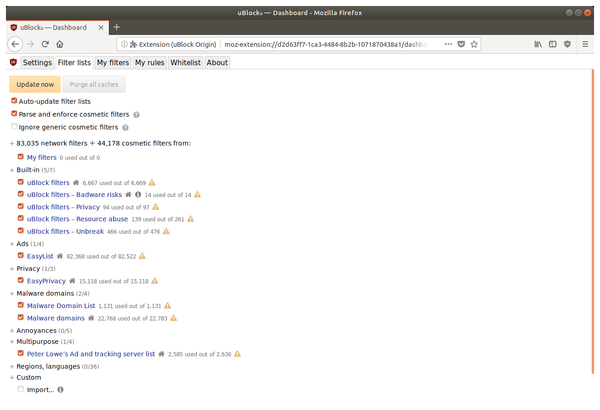Screen dimensions: 600x410
Task: Click the URL address field
Action: coord(325,44)
